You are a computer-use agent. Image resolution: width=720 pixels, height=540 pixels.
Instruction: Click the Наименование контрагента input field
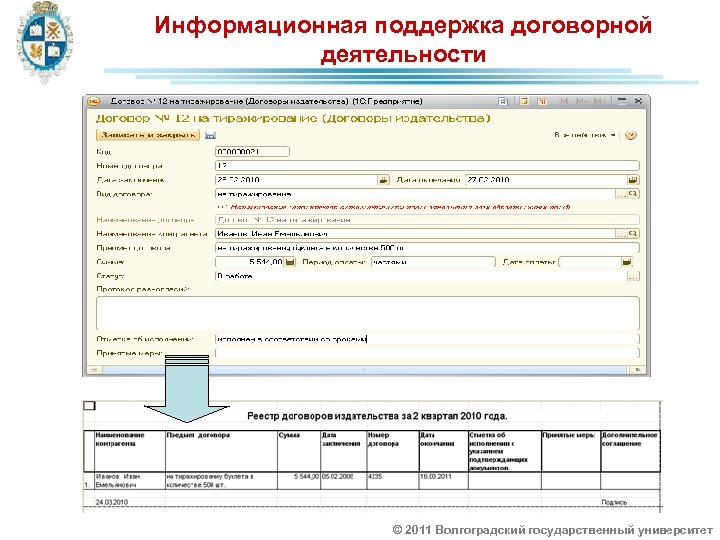tap(415, 234)
